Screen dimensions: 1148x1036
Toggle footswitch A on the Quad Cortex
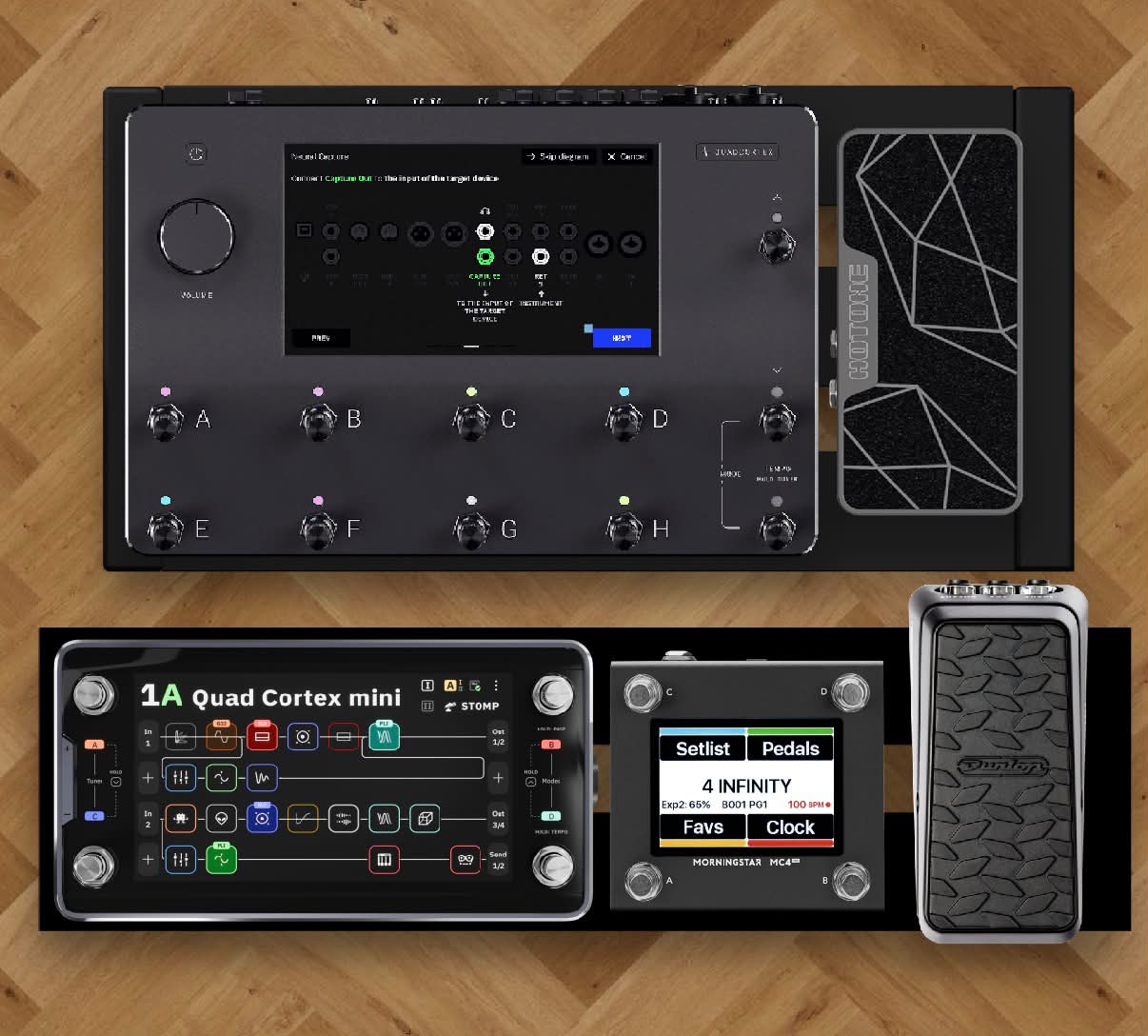pos(166,420)
